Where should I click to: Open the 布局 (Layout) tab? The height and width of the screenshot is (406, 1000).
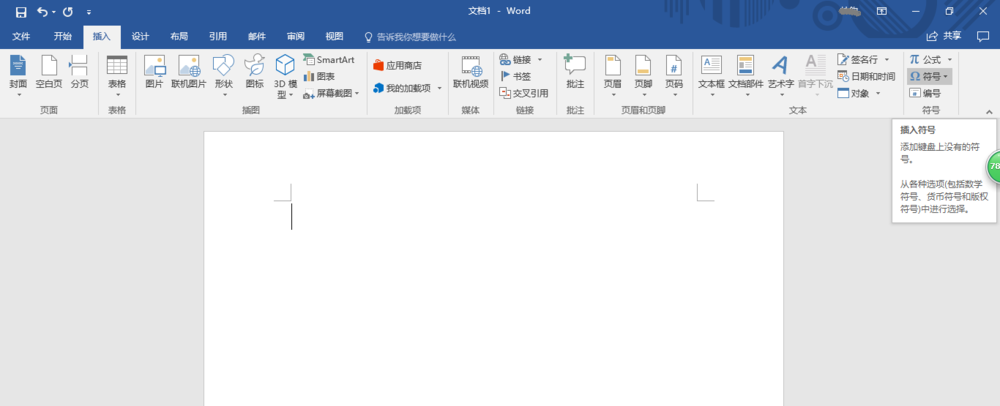[x=178, y=36]
